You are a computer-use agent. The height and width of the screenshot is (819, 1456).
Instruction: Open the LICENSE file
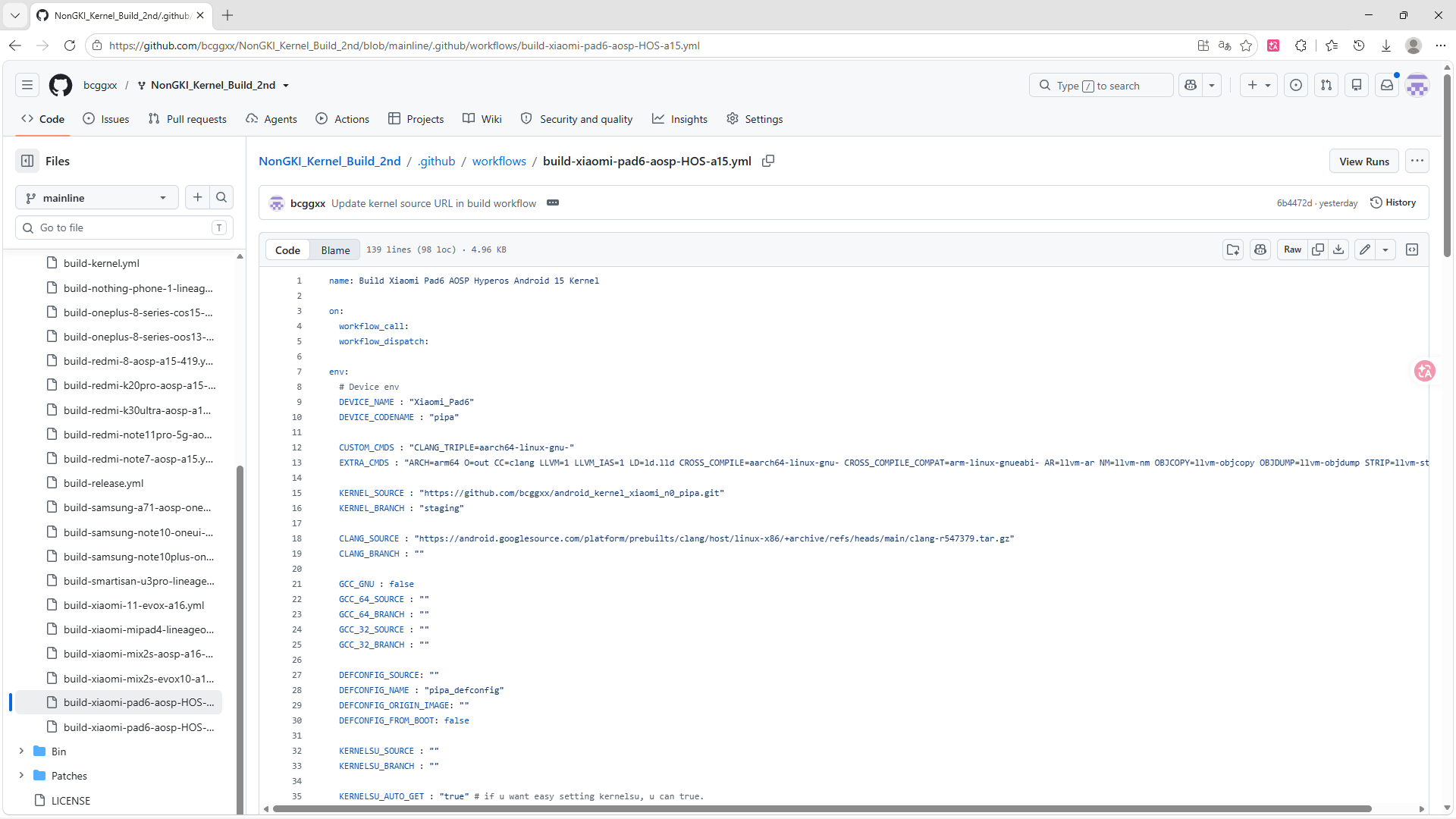(x=71, y=801)
